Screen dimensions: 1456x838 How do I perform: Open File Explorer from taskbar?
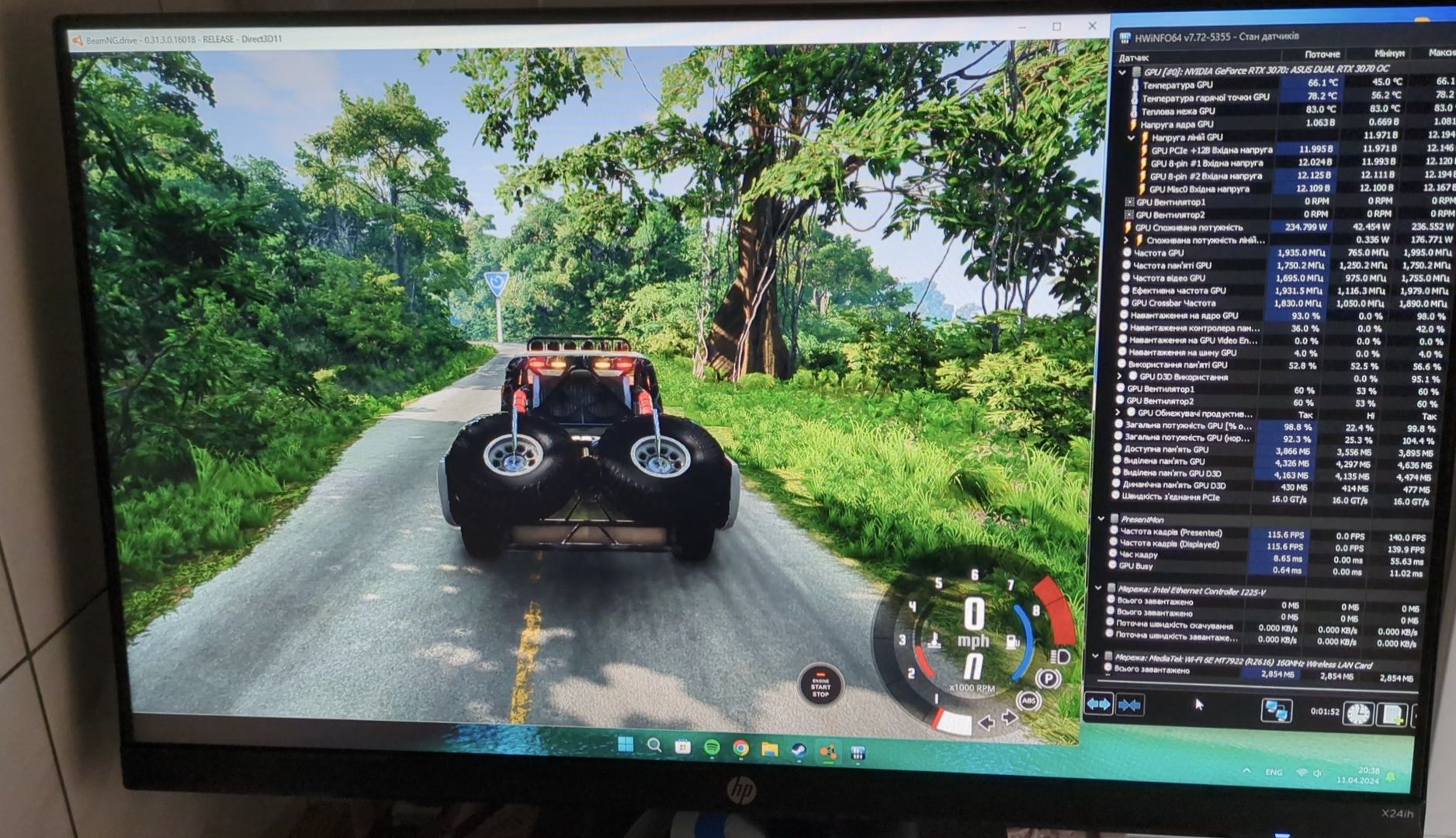point(769,749)
